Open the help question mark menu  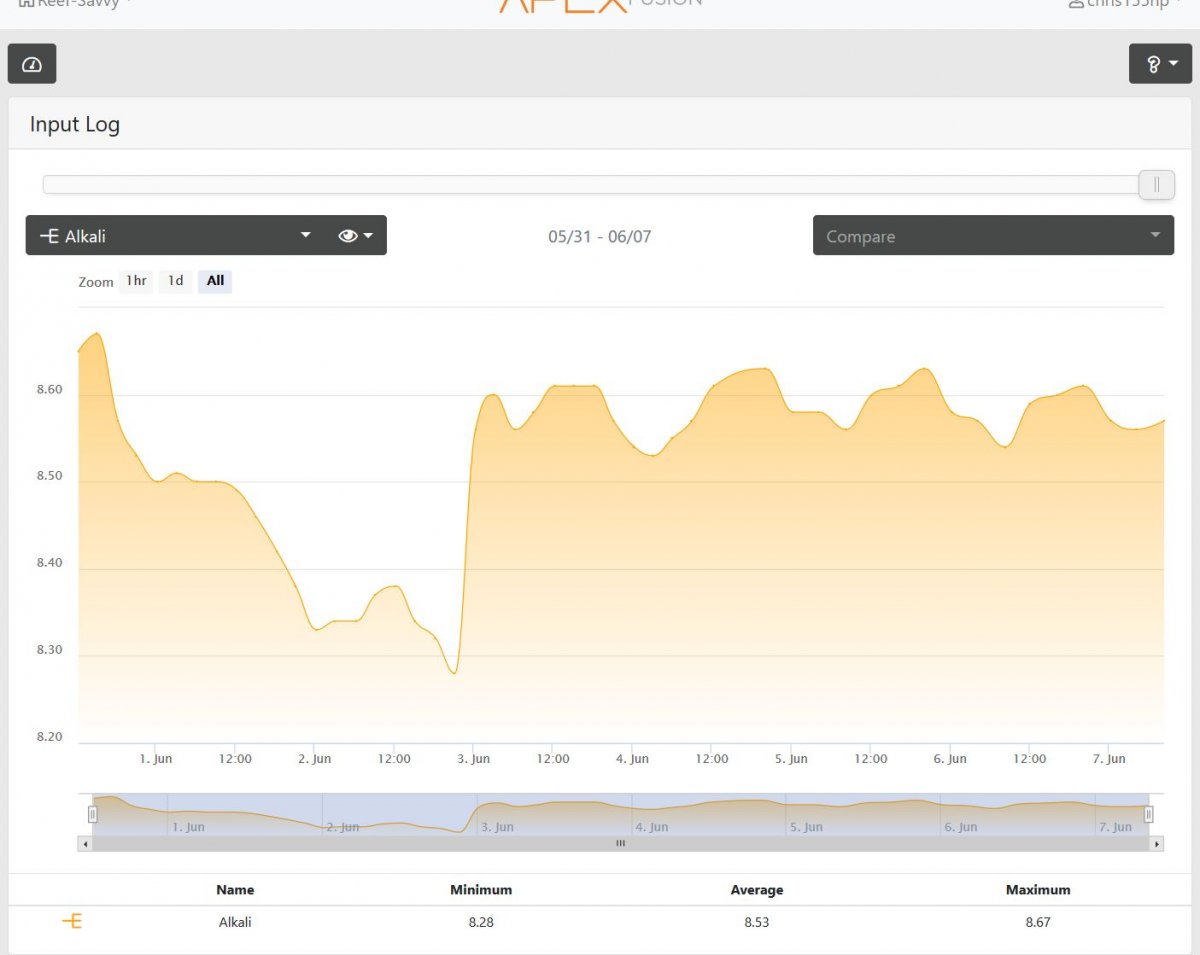coord(1160,64)
